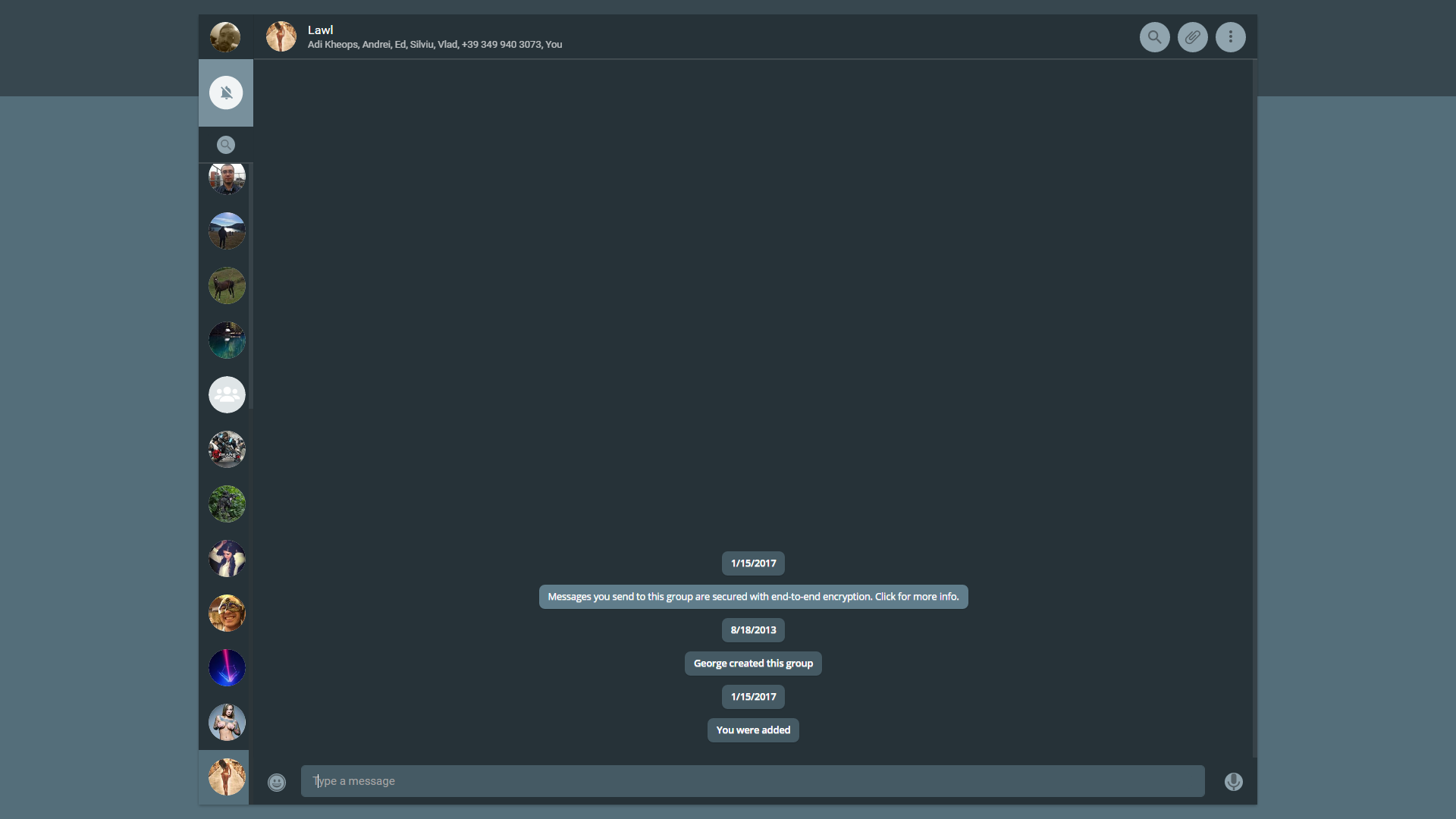Open chat options via the kebab menu

(x=1230, y=36)
